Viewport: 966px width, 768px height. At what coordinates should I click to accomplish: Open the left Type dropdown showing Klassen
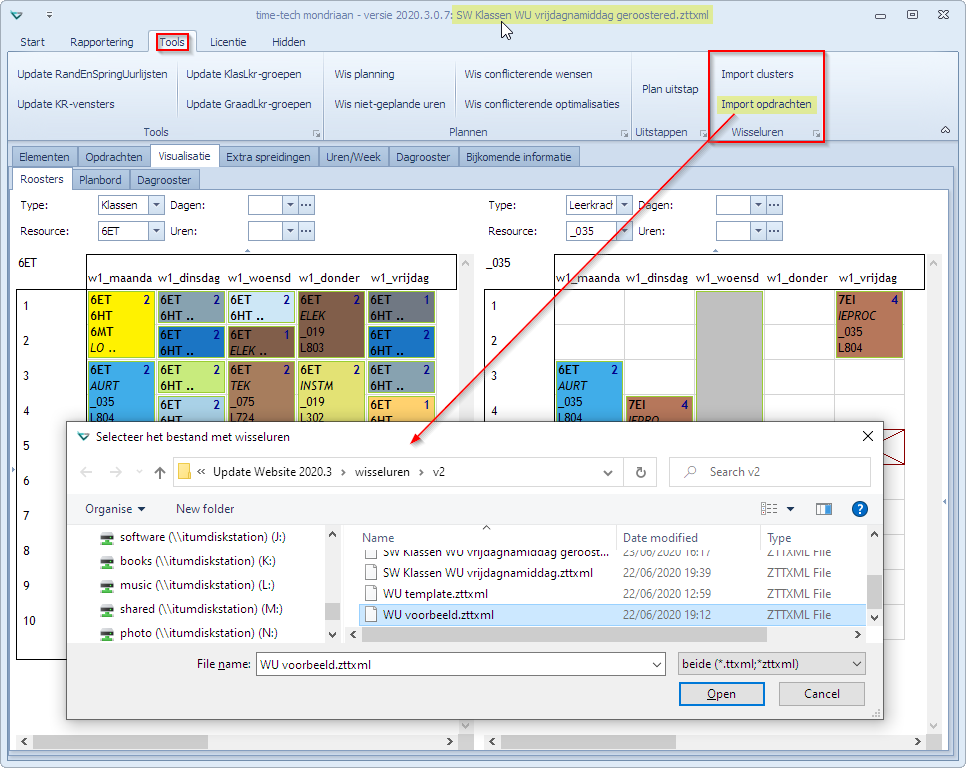(156, 205)
